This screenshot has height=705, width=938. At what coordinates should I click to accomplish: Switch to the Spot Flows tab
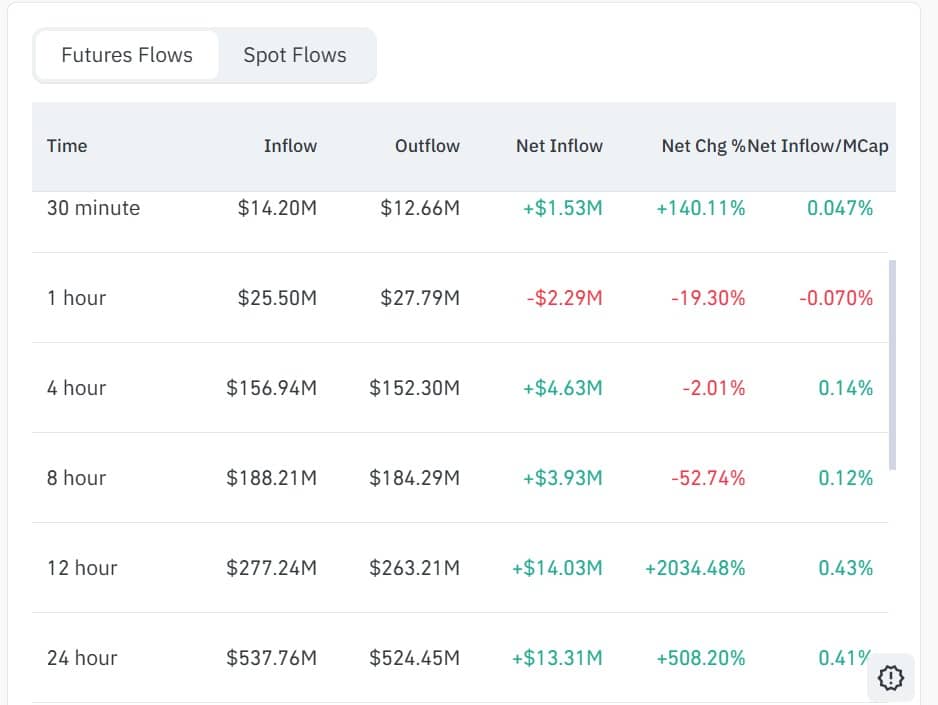click(x=294, y=55)
